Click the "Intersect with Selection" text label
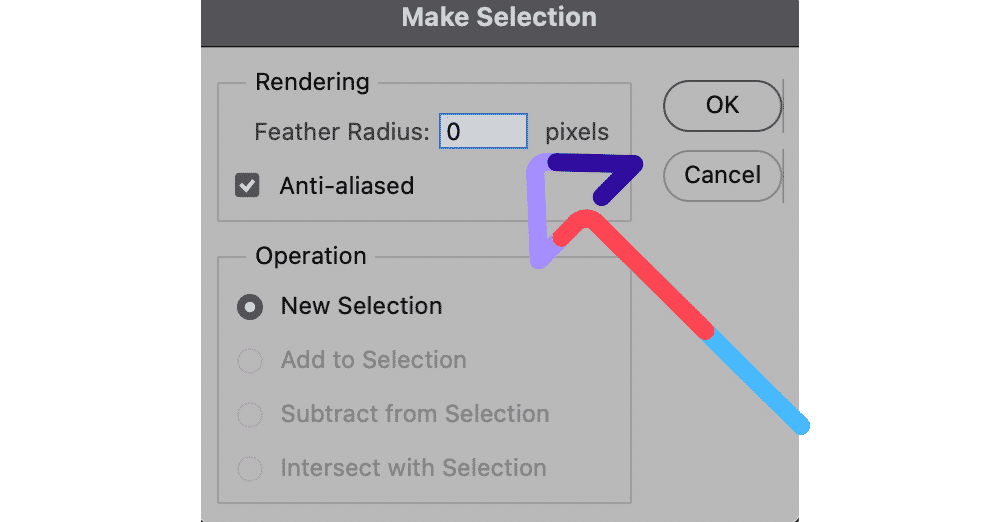The image size is (1000, 522). (x=413, y=468)
